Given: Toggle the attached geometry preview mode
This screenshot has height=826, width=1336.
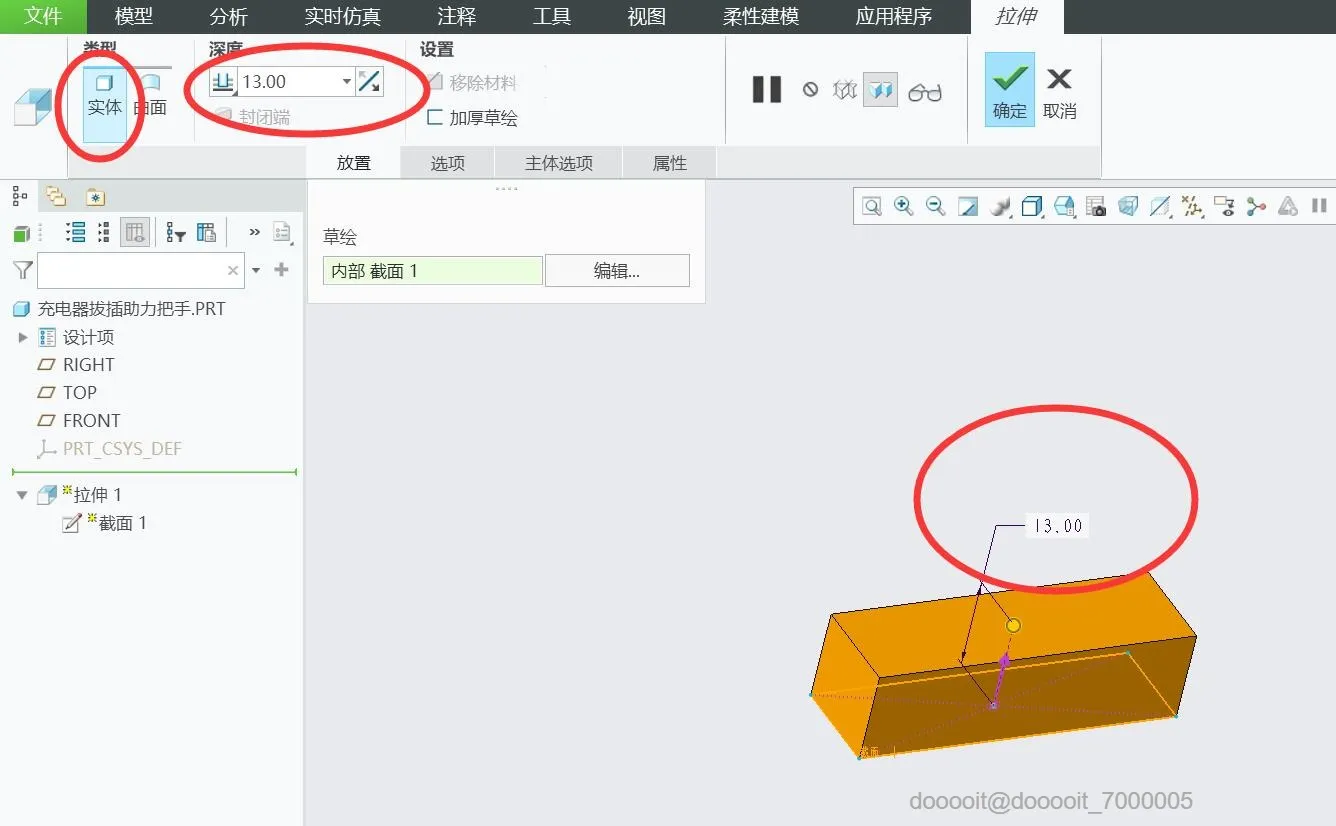Looking at the screenshot, I should click(880, 91).
